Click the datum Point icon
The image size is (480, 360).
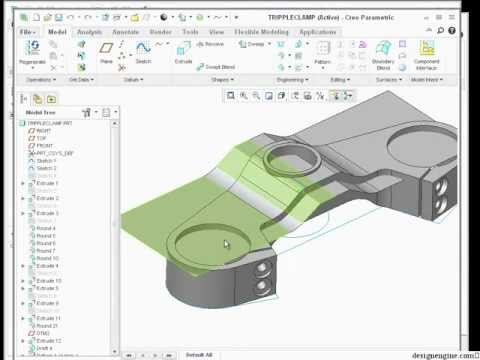[122, 56]
